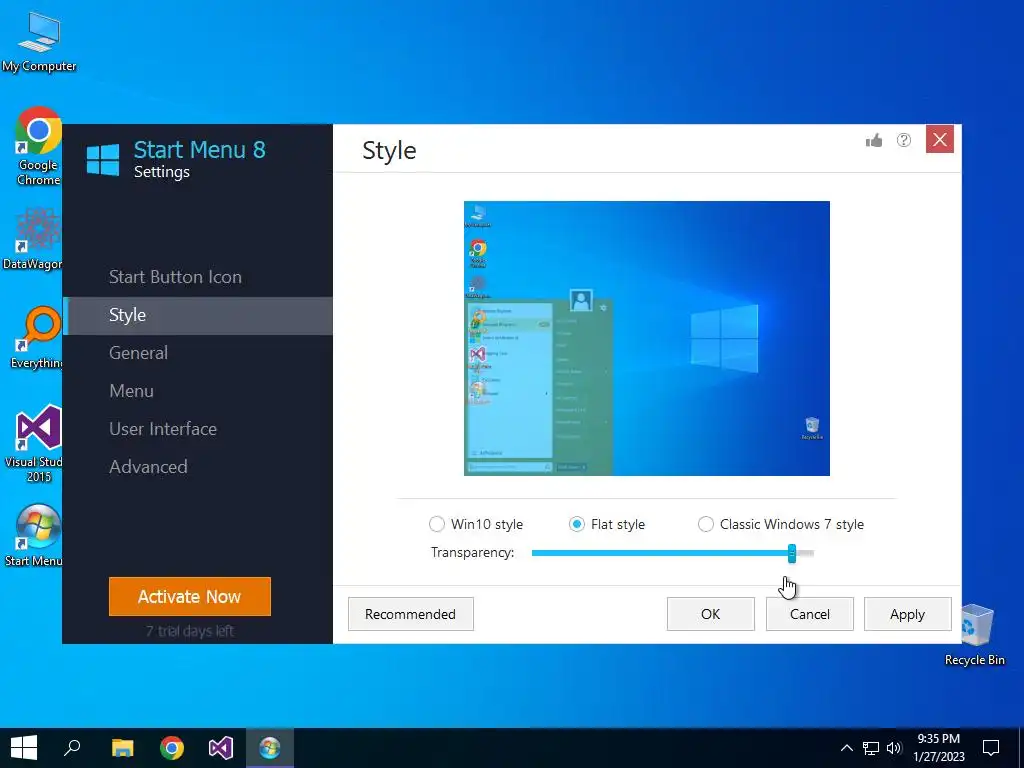Image resolution: width=1024 pixels, height=768 pixels.
Task: Open the notification center icon
Action: (x=991, y=748)
